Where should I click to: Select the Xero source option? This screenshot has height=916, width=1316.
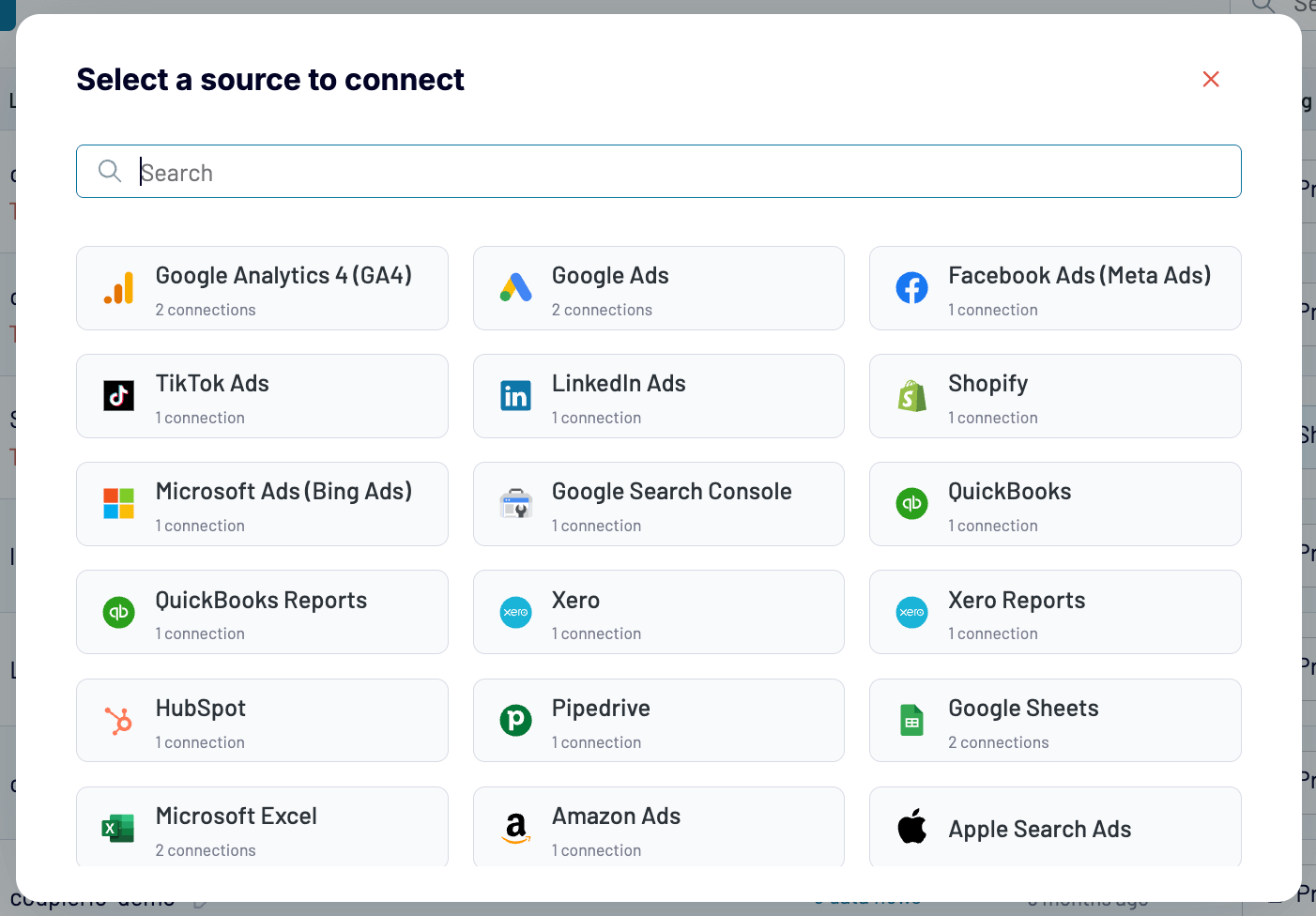coord(658,612)
